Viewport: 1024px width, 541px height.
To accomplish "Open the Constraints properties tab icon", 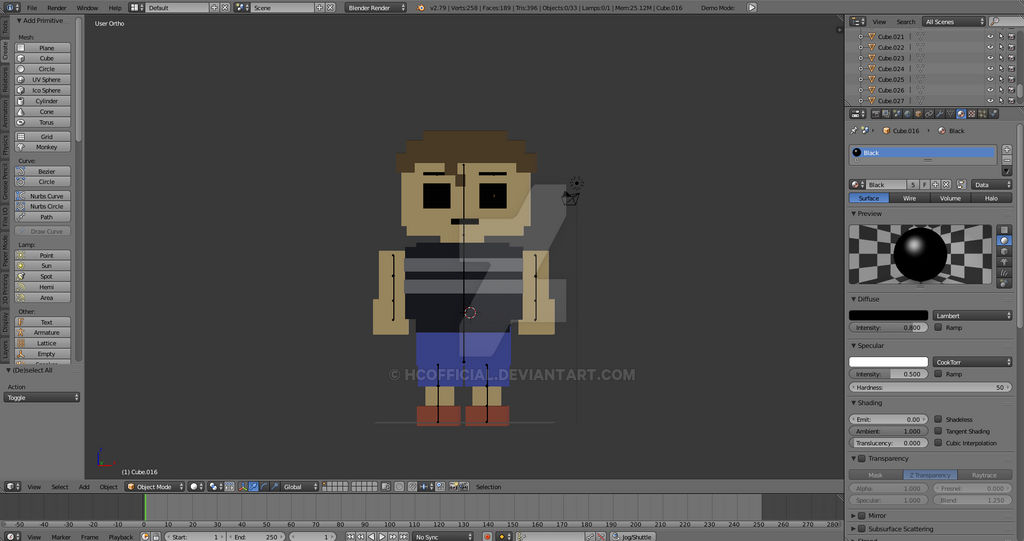I will coord(929,114).
